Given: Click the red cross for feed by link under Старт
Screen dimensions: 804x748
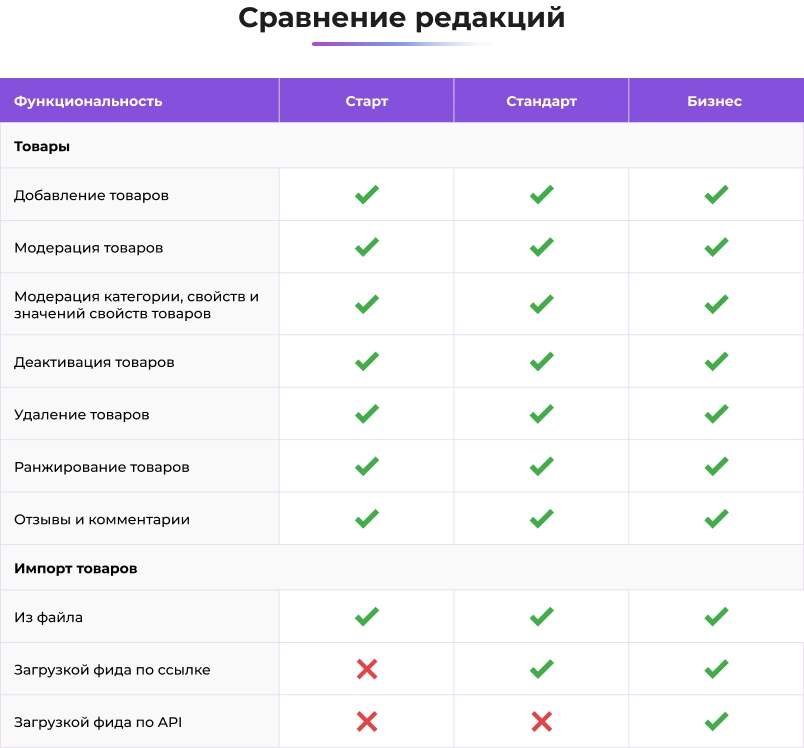Looking at the screenshot, I should pyautogui.click(x=367, y=669).
